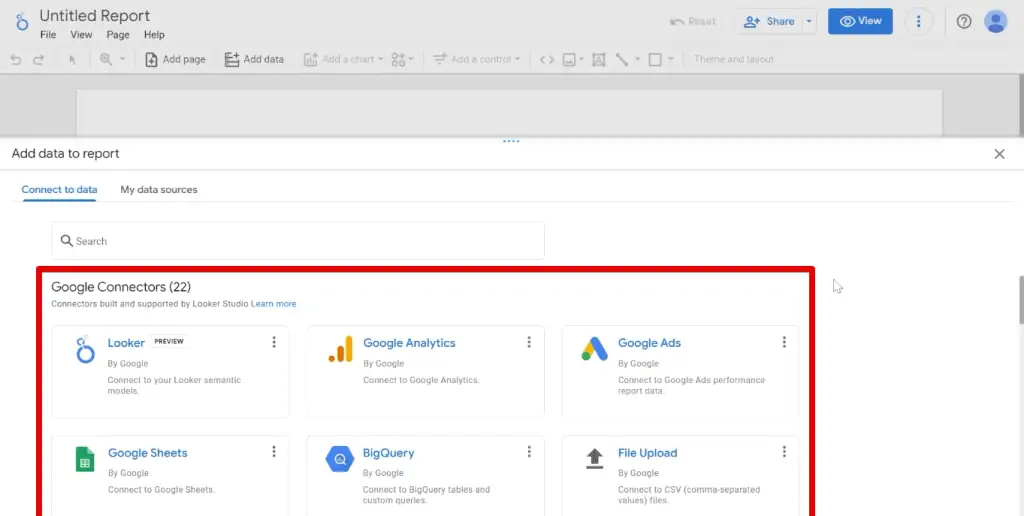Click the Share button

(769, 22)
